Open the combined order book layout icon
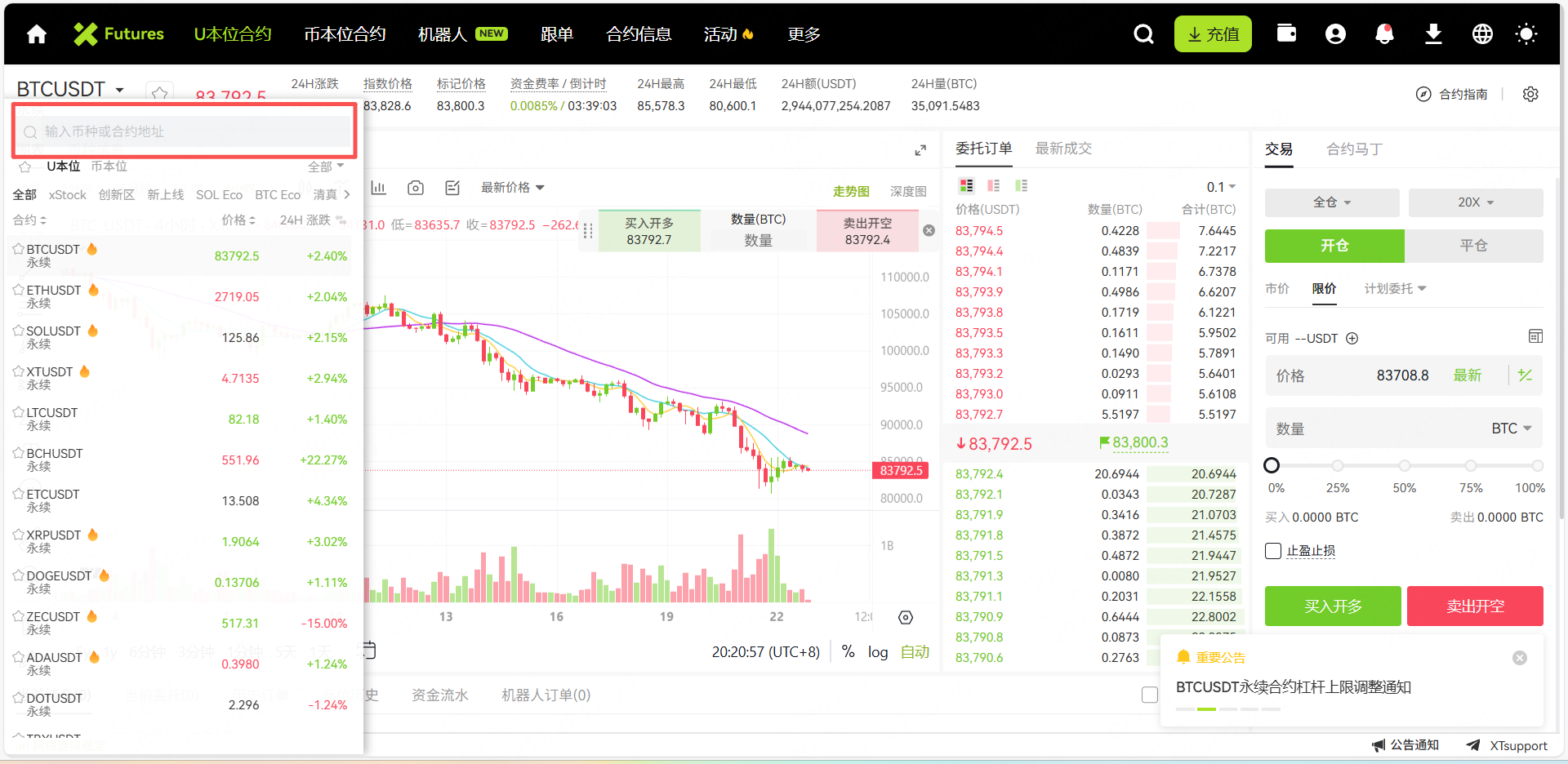This screenshot has height=764, width=1568. tap(967, 185)
